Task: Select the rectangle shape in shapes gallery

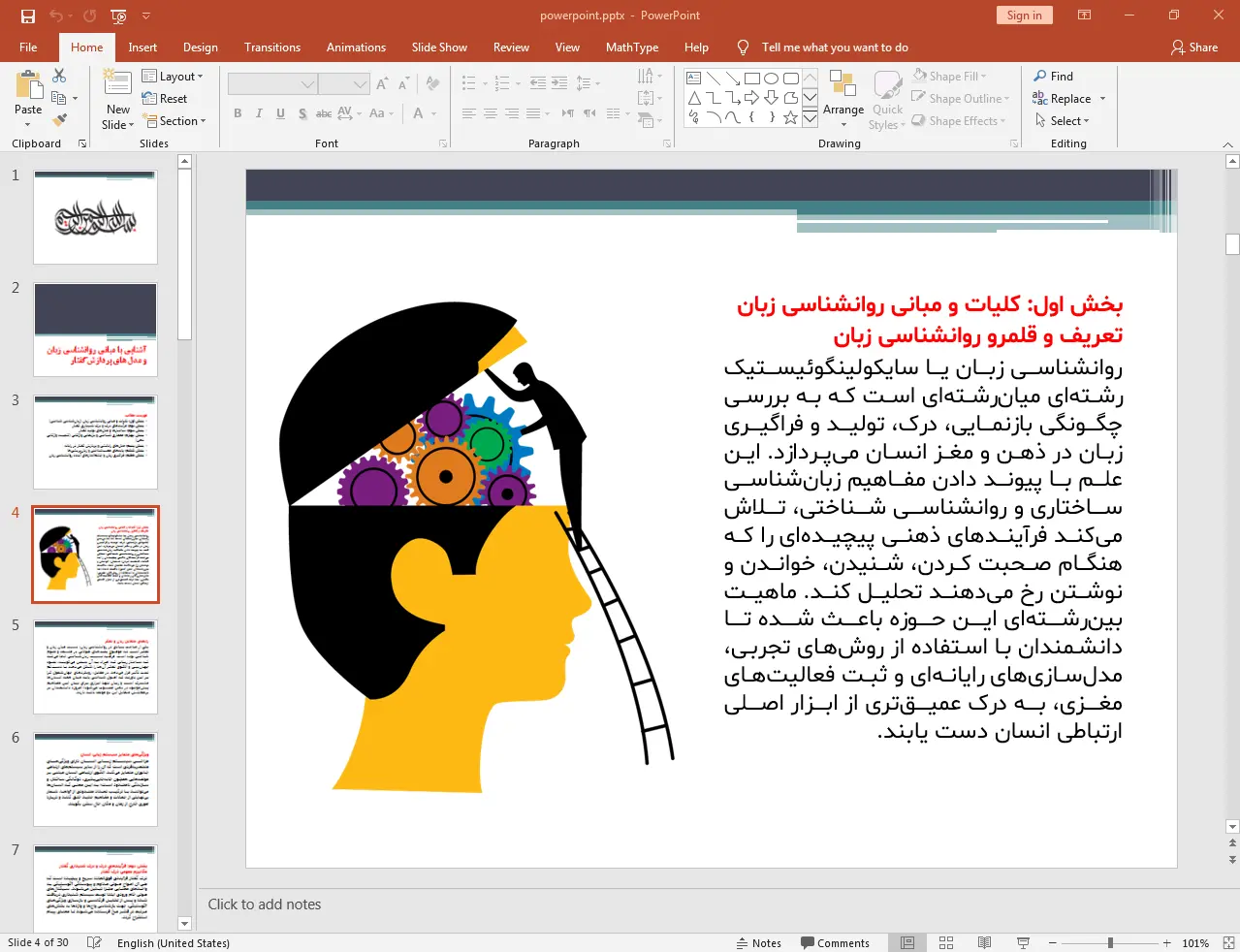Action: click(752, 79)
